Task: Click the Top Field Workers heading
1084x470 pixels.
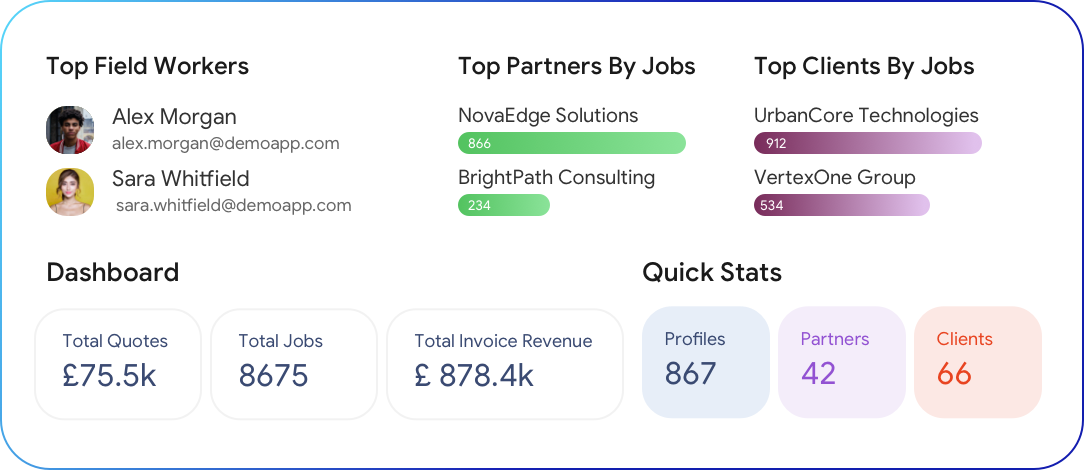Action: (x=147, y=67)
